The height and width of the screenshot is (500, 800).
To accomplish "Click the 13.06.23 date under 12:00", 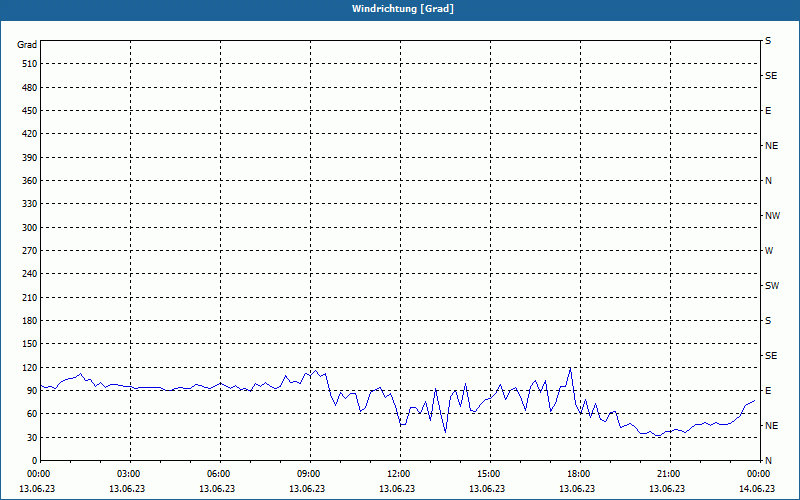I will [397, 489].
